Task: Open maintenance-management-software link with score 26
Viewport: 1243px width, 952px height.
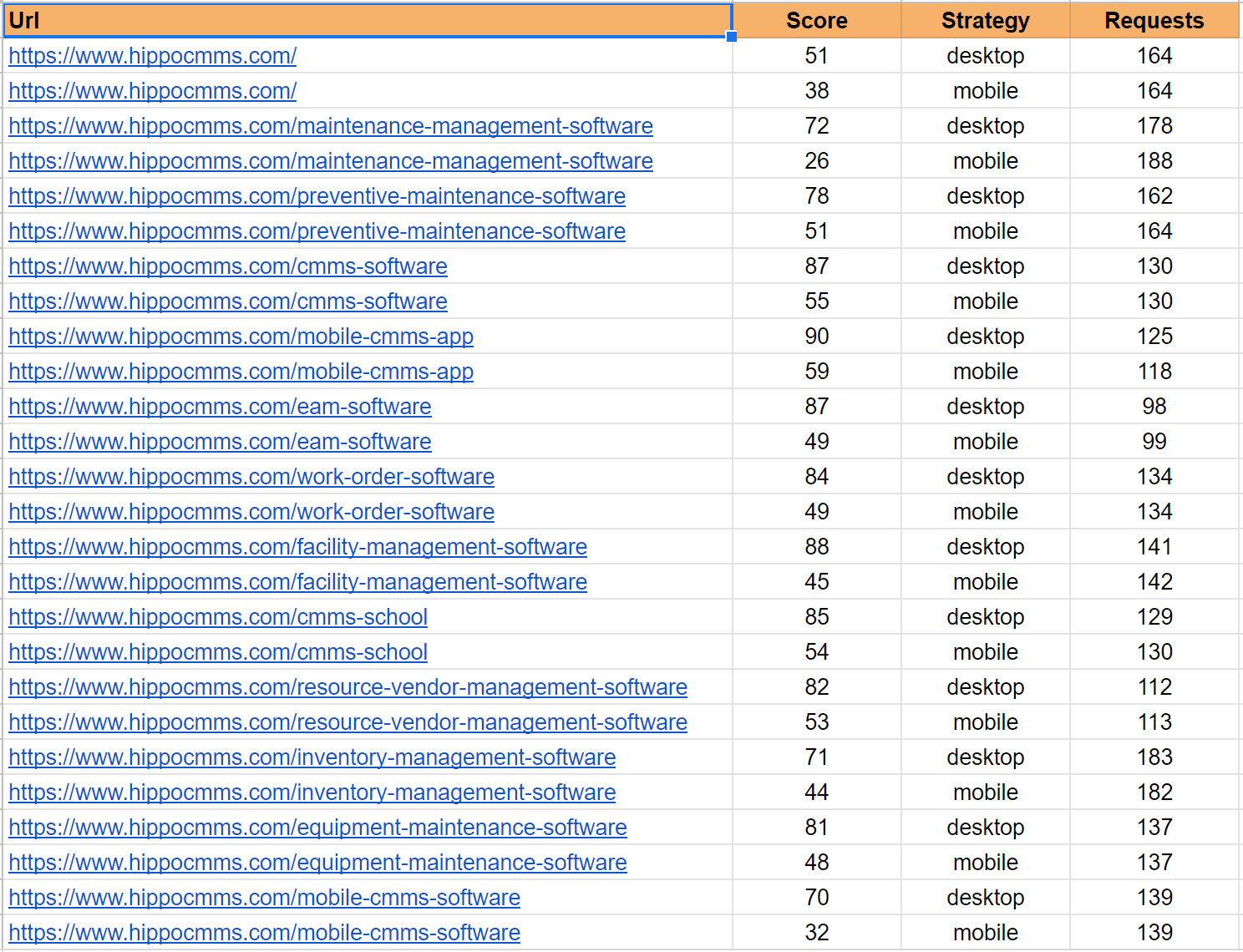Action: pos(331,161)
